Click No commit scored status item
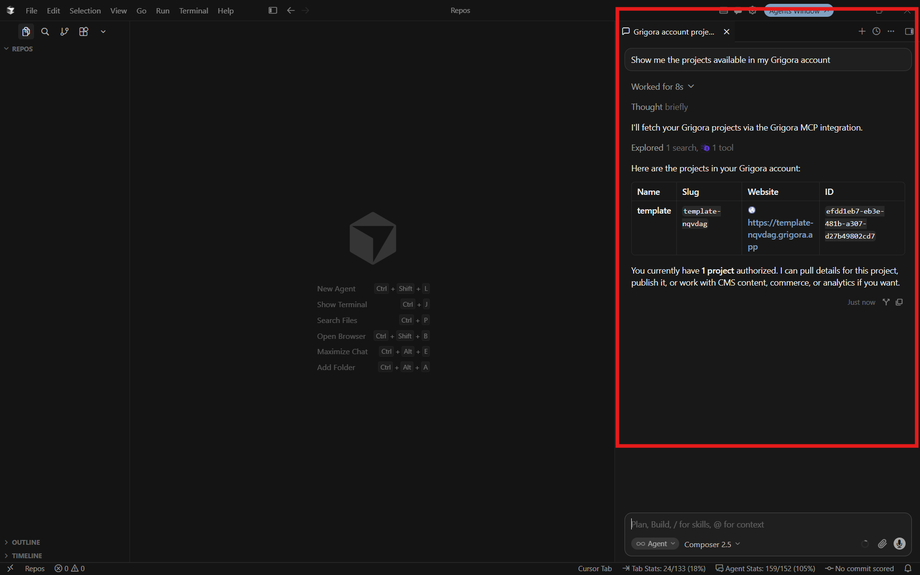 click(x=859, y=569)
